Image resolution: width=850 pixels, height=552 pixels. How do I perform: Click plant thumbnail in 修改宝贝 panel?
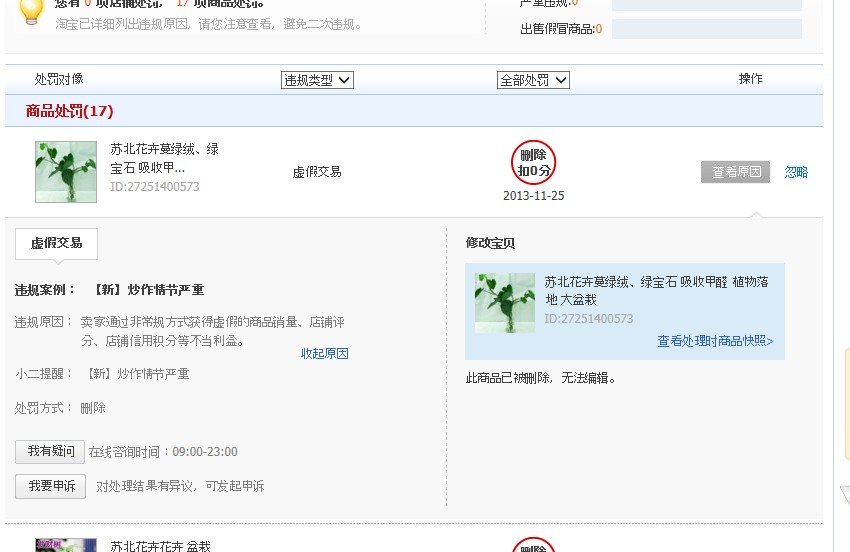coord(504,303)
